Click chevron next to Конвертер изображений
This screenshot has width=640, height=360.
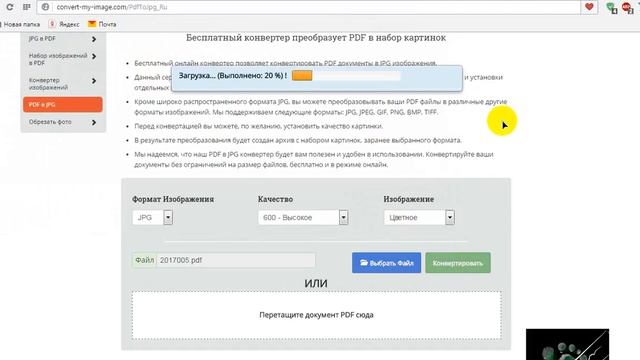[x=94, y=81]
